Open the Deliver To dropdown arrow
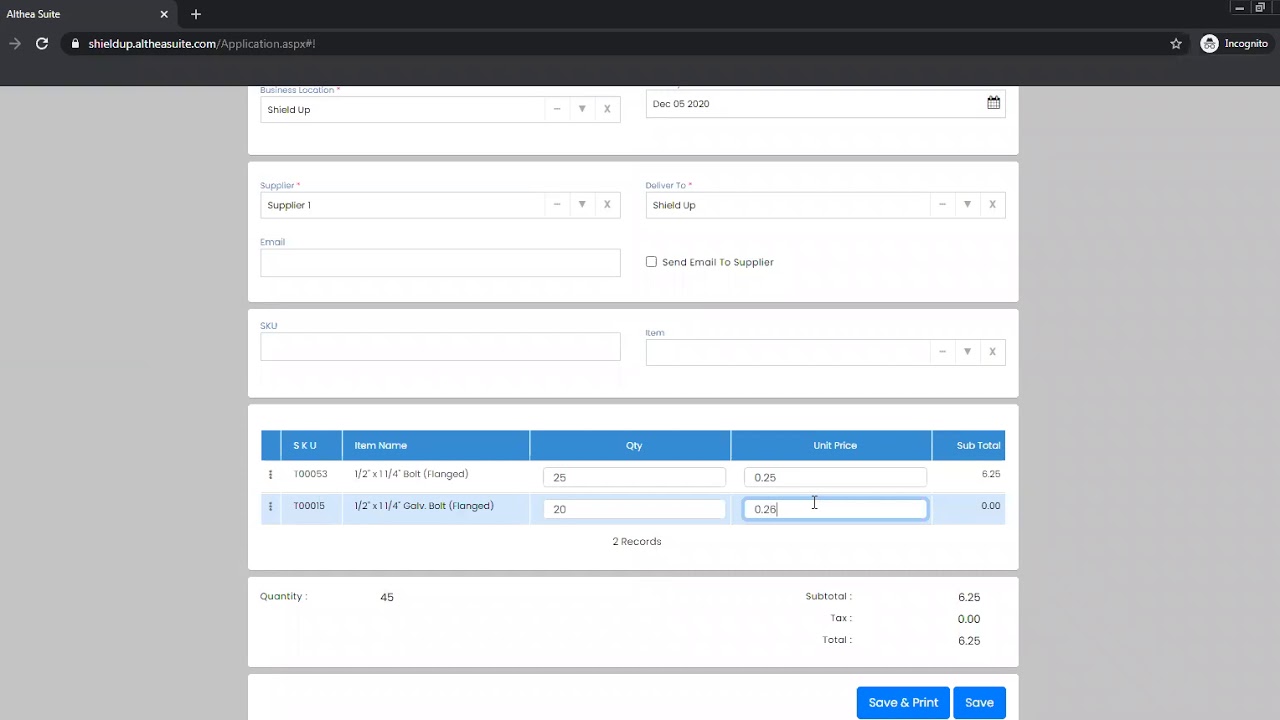 pyautogui.click(x=967, y=204)
